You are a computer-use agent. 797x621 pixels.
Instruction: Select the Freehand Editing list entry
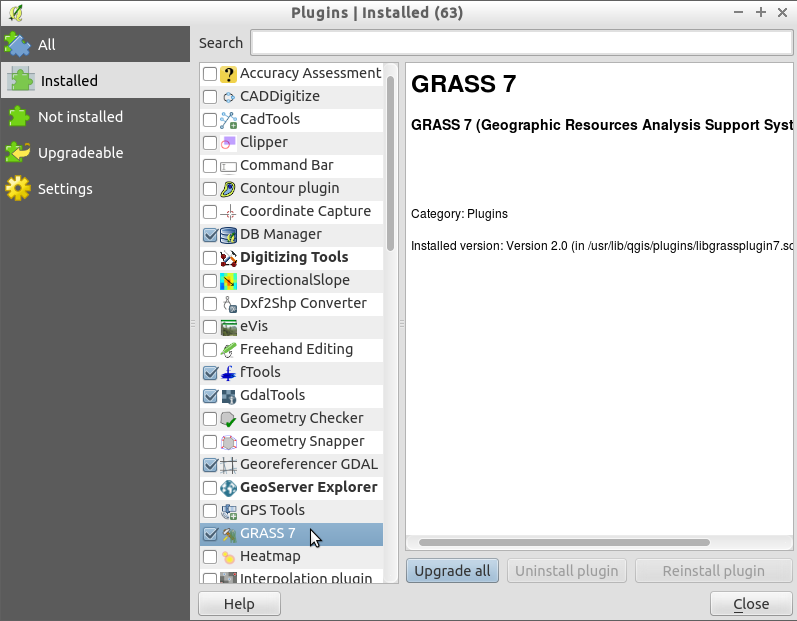coord(292,350)
